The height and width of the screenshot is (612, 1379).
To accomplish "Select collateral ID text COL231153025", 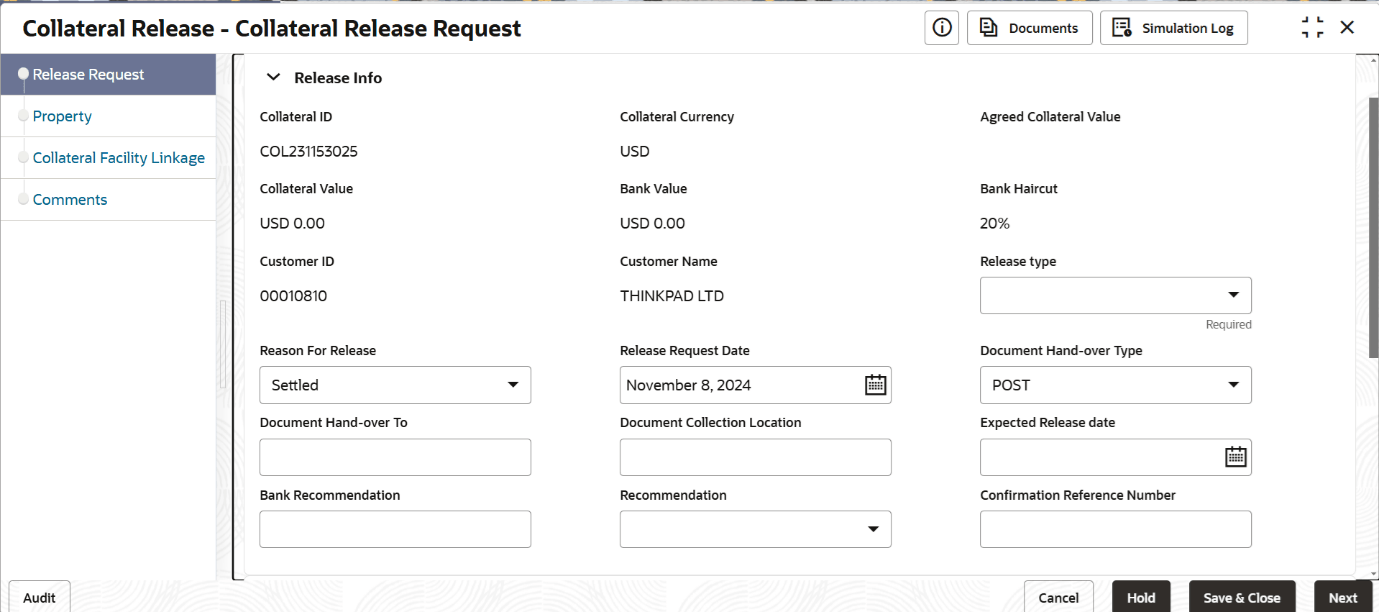I will (x=308, y=152).
